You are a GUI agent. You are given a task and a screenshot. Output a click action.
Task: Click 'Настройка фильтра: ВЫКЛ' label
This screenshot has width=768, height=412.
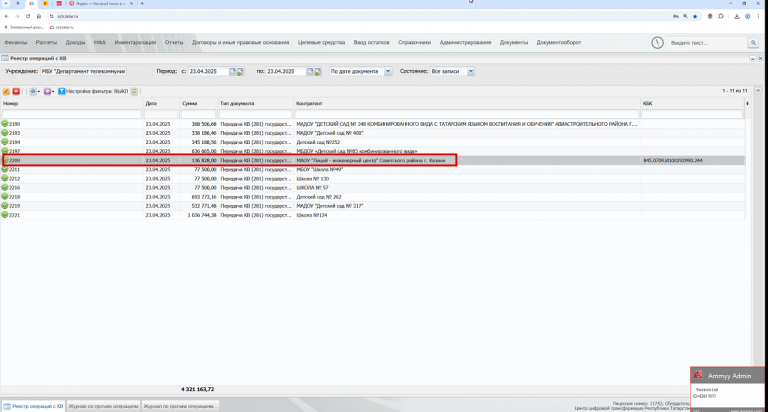click(x=97, y=92)
